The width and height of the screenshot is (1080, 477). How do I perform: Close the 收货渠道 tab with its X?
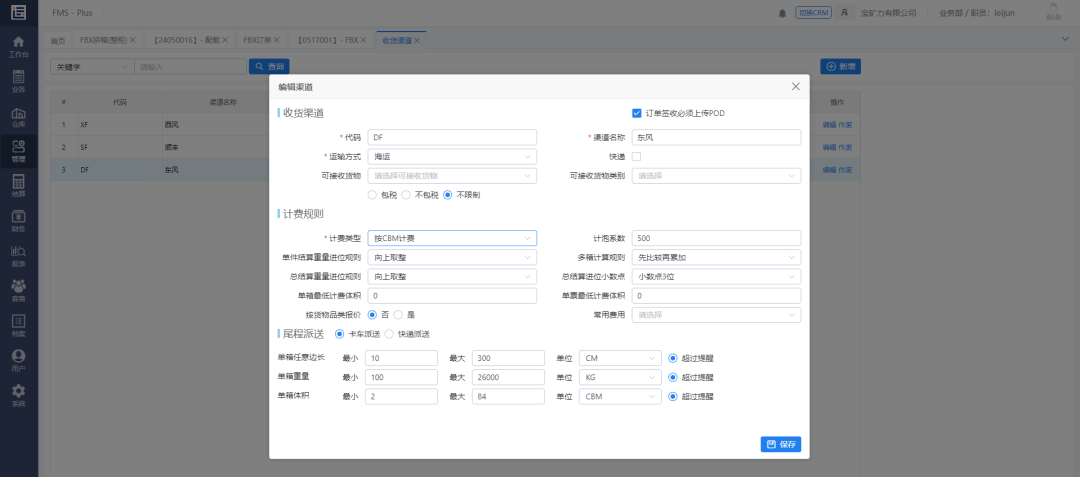(x=417, y=41)
